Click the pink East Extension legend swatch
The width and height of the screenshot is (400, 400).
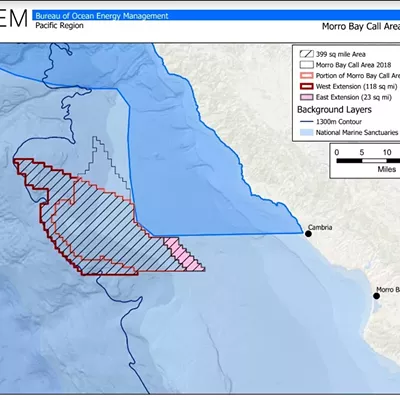click(306, 97)
